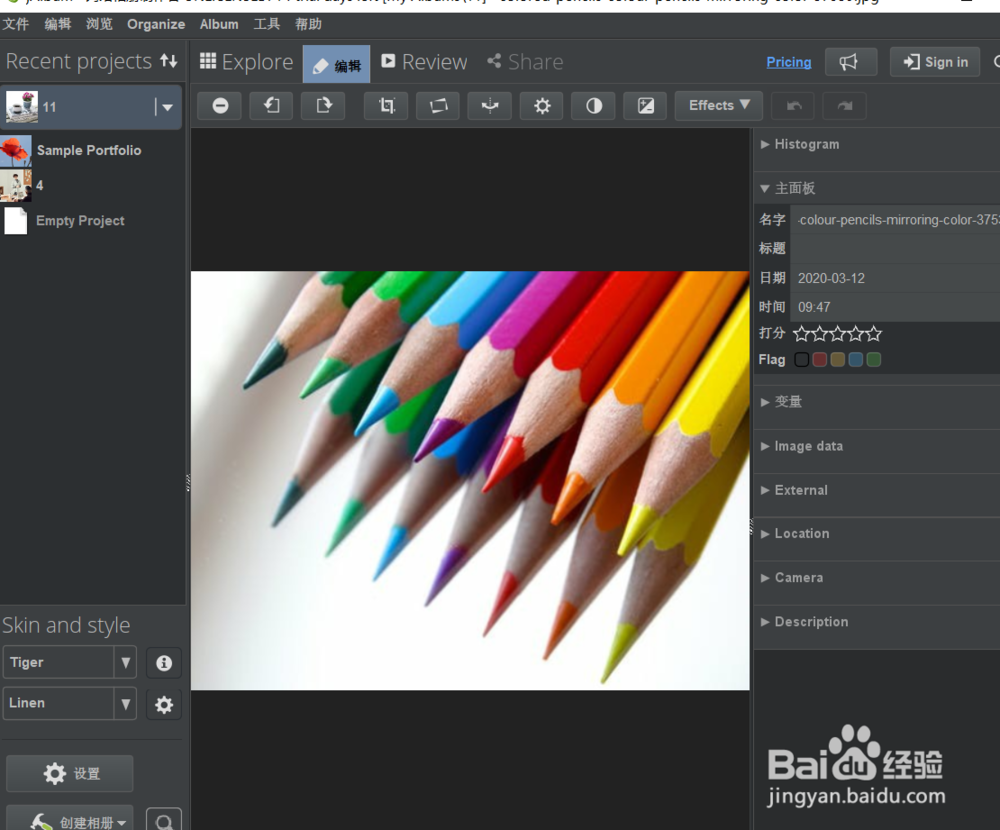This screenshot has height=830, width=1000.
Task: Open the Album menu
Action: click(x=219, y=24)
